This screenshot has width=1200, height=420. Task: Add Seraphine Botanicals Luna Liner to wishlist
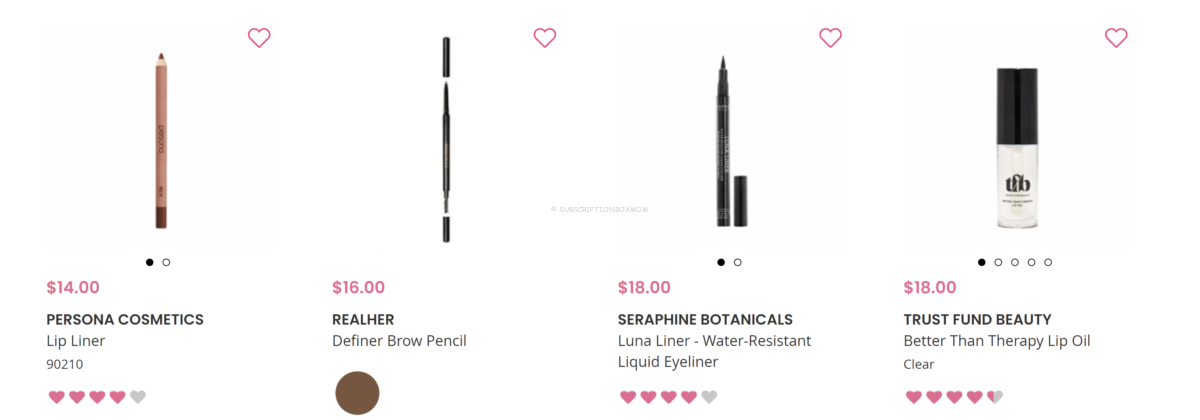(x=830, y=38)
